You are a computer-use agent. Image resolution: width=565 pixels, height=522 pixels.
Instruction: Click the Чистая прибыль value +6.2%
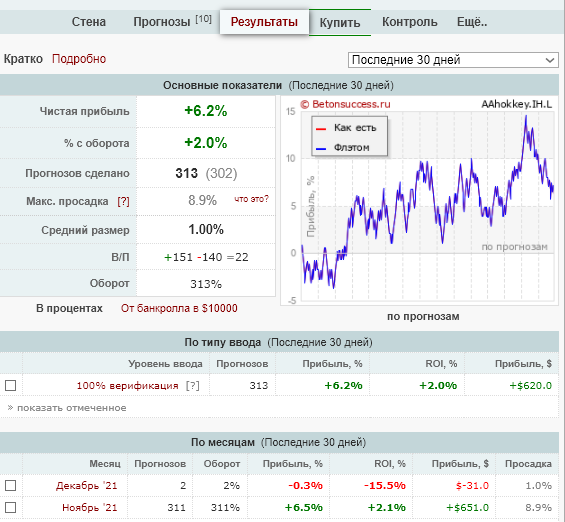206,111
